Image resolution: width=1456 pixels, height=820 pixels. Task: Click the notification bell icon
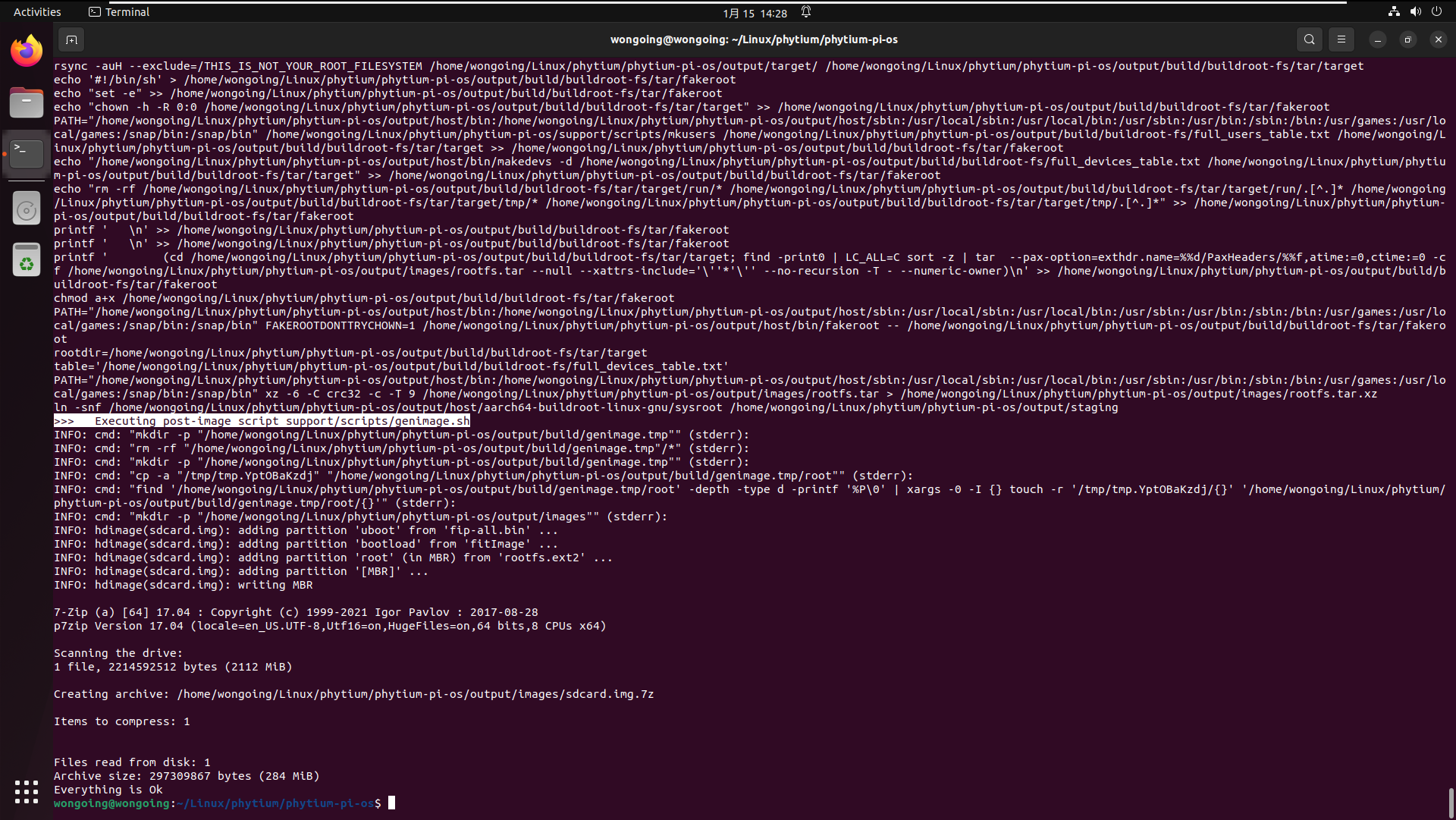coord(806,12)
